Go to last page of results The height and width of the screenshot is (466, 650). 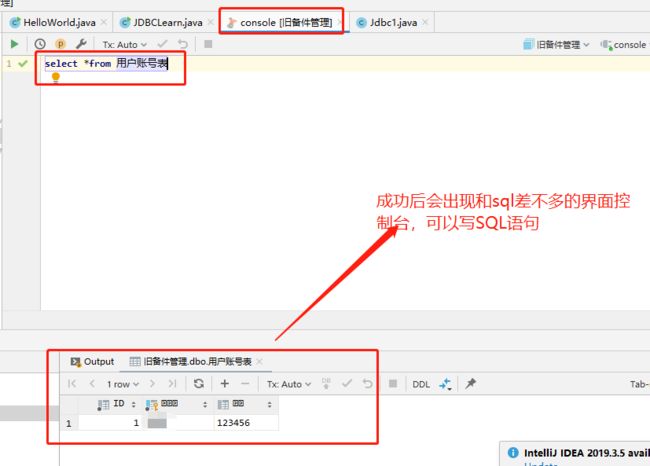(x=172, y=384)
